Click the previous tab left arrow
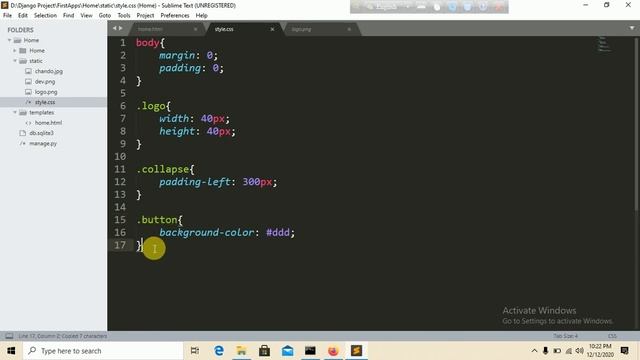640x360 pixels. pos(115,28)
